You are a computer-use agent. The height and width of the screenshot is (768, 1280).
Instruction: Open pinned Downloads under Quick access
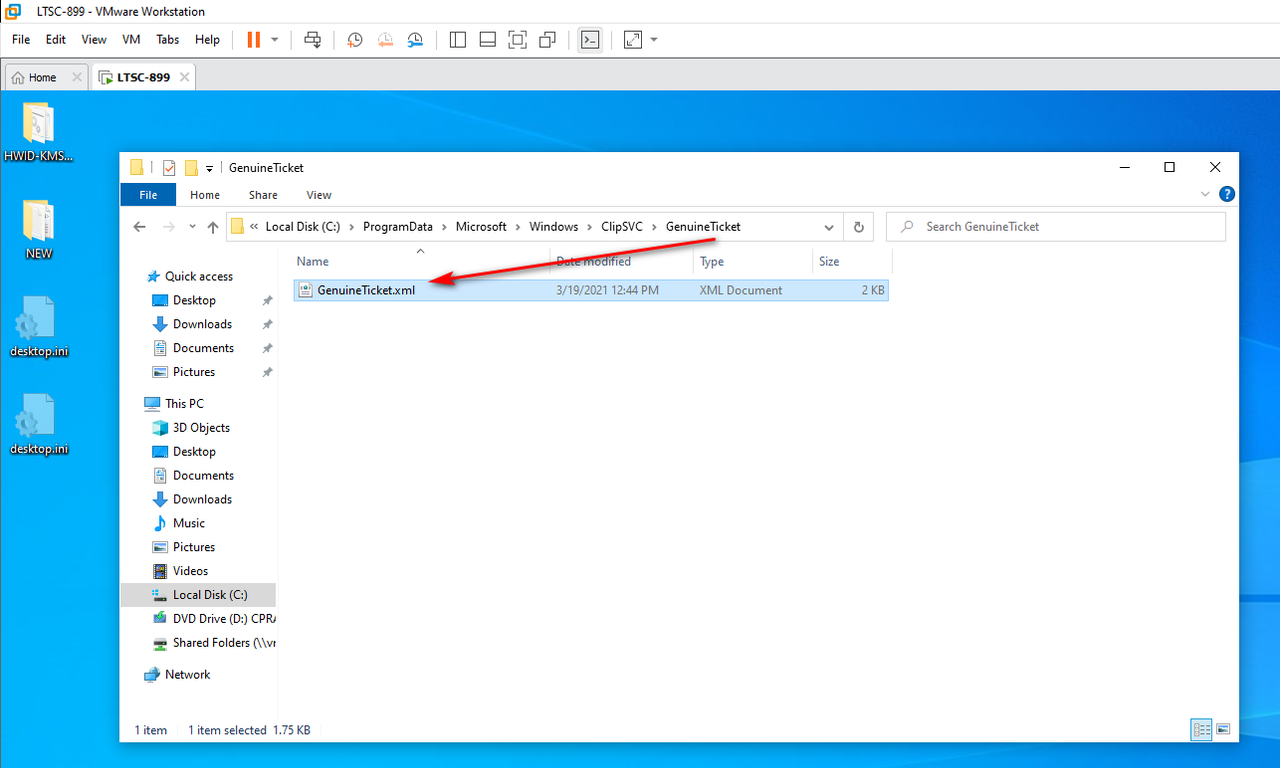click(x=202, y=324)
